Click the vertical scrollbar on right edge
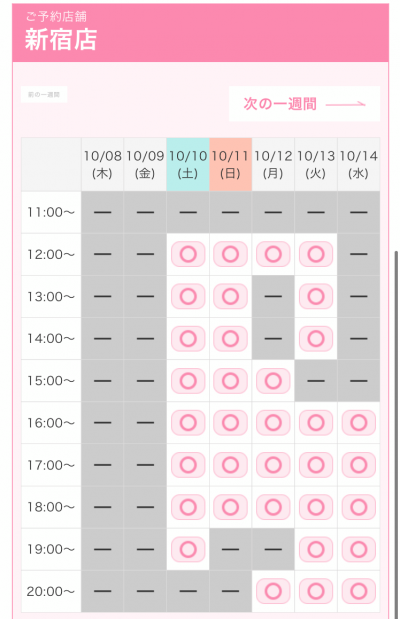The height and width of the screenshot is (619, 400). point(396,434)
